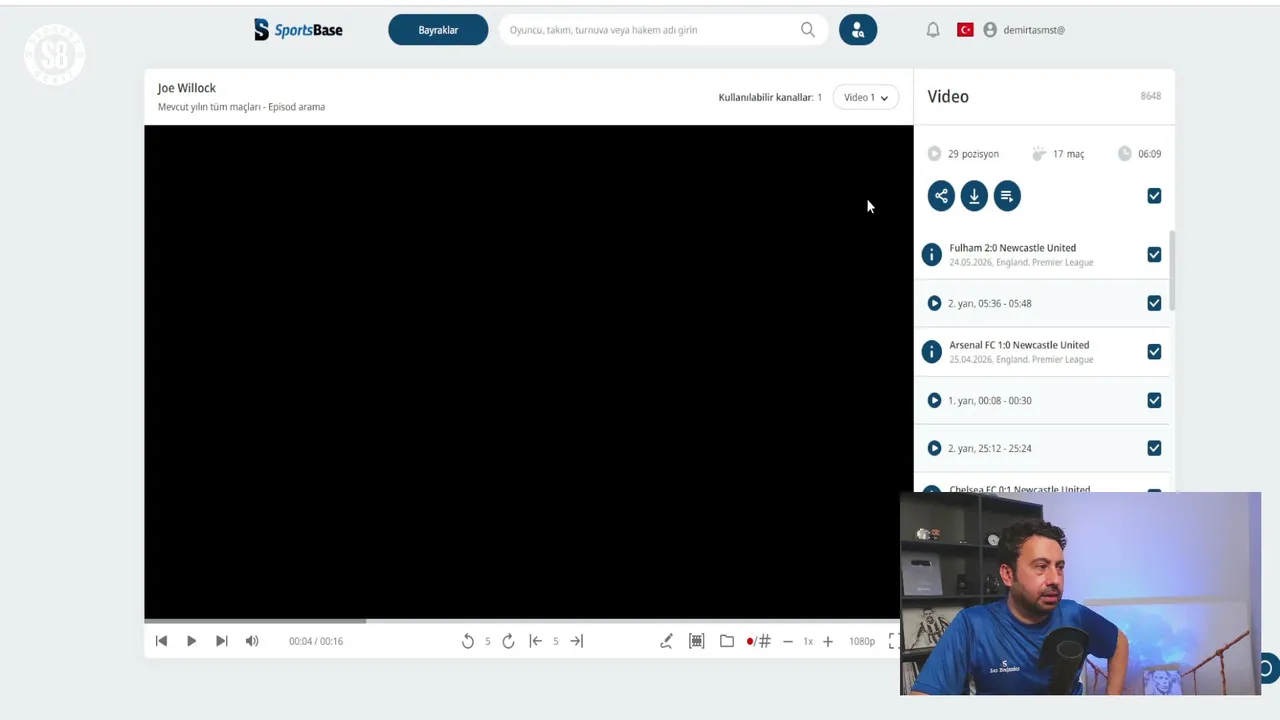The image size is (1280, 720).
Task: Click the red dot record marker icon
Action: tap(750, 641)
